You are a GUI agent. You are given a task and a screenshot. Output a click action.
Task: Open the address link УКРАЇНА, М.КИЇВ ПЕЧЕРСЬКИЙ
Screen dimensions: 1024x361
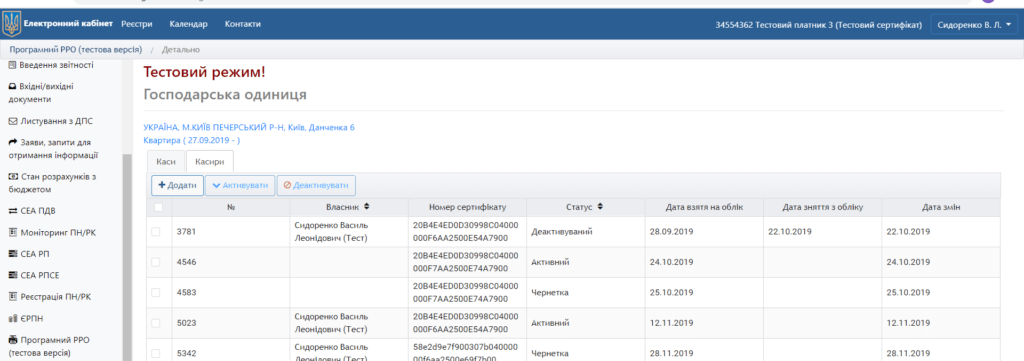point(249,127)
